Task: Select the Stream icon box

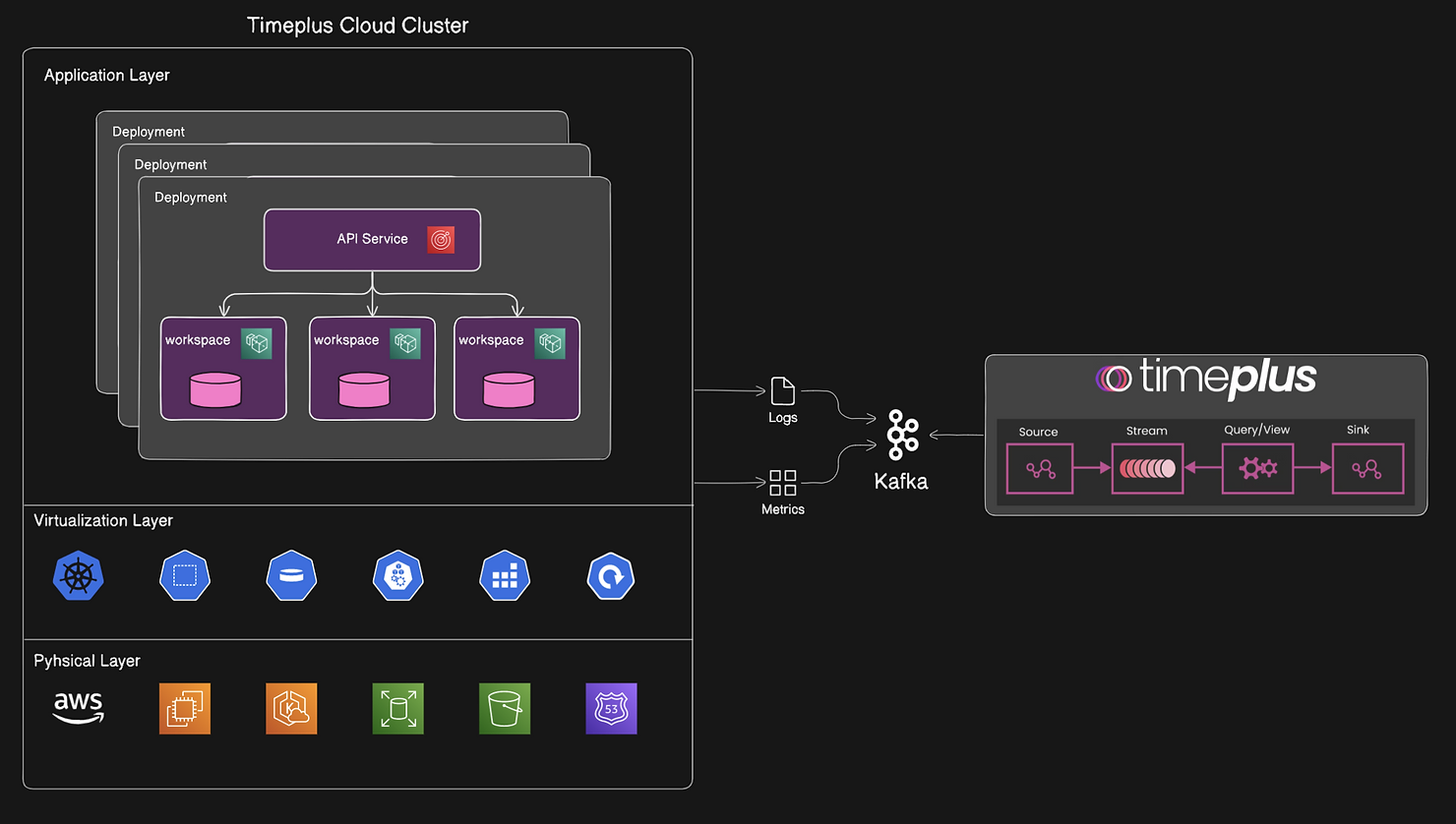Action: (1147, 469)
